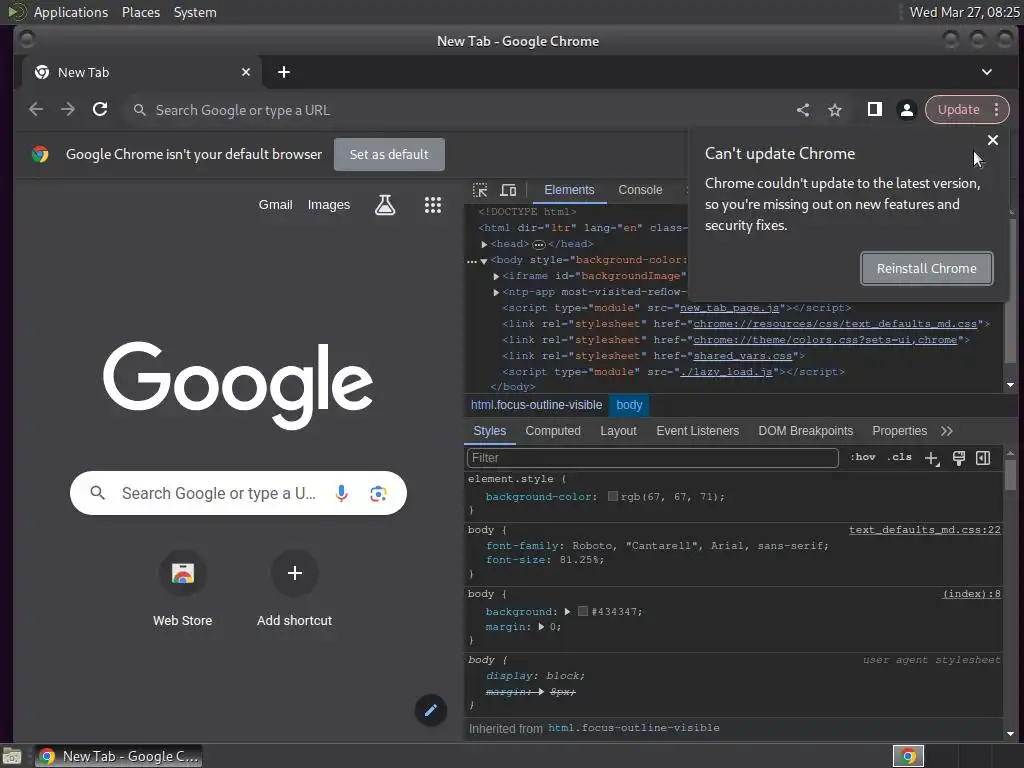Open the Properties pane tab
This screenshot has width=1024, height=768.
[899, 431]
